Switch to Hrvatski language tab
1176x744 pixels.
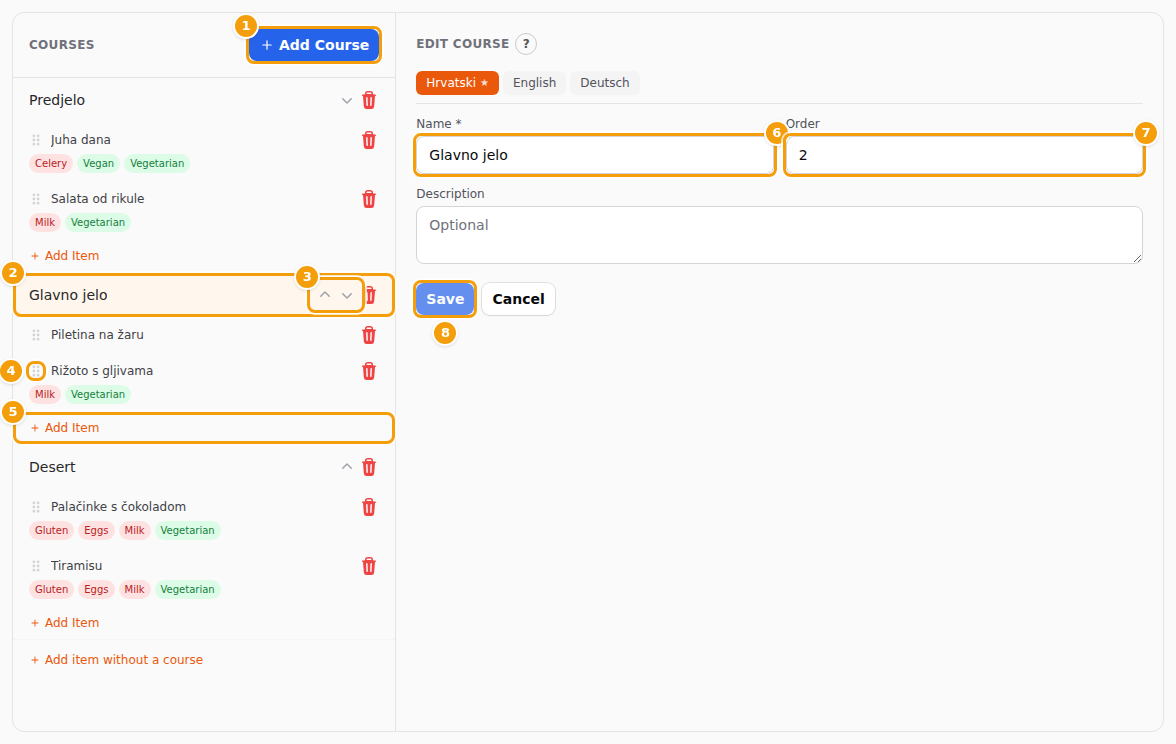pos(458,83)
